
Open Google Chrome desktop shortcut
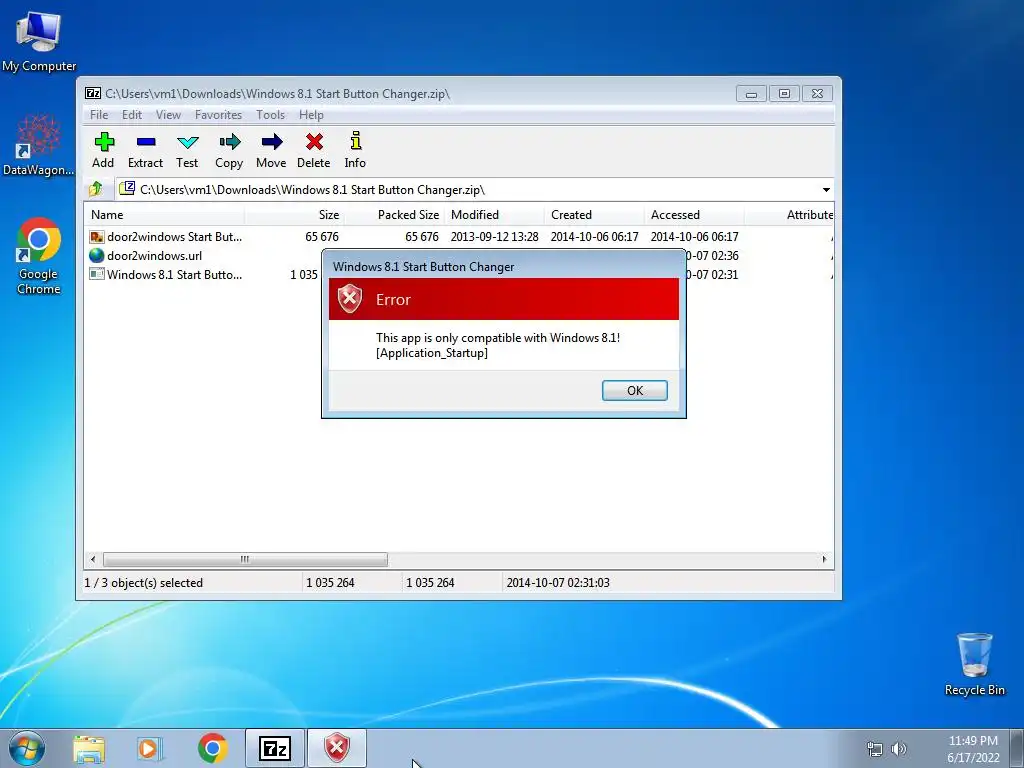39,255
